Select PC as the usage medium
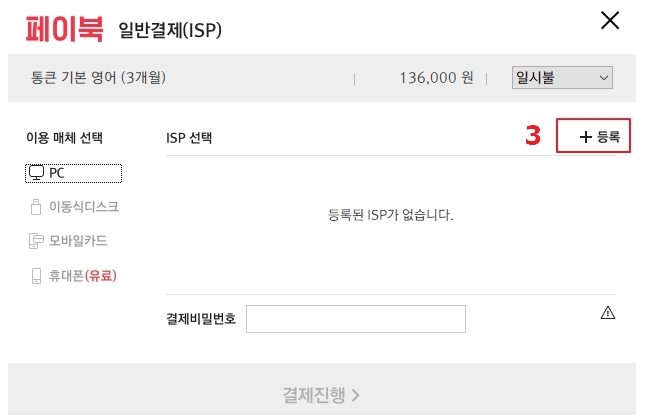The width and height of the screenshot is (646, 419). (x=73, y=173)
